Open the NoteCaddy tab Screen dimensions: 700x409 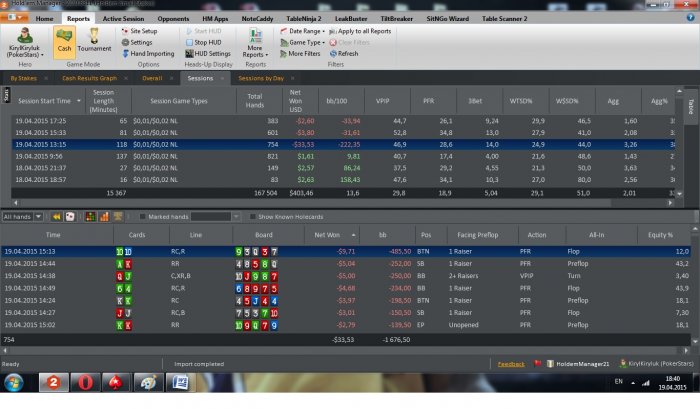(257, 19)
